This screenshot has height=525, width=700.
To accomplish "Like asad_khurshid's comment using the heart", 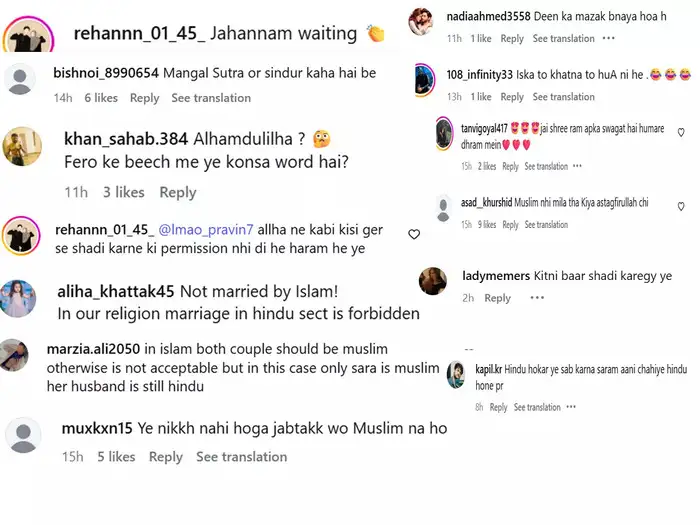I will [x=681, y=206].
